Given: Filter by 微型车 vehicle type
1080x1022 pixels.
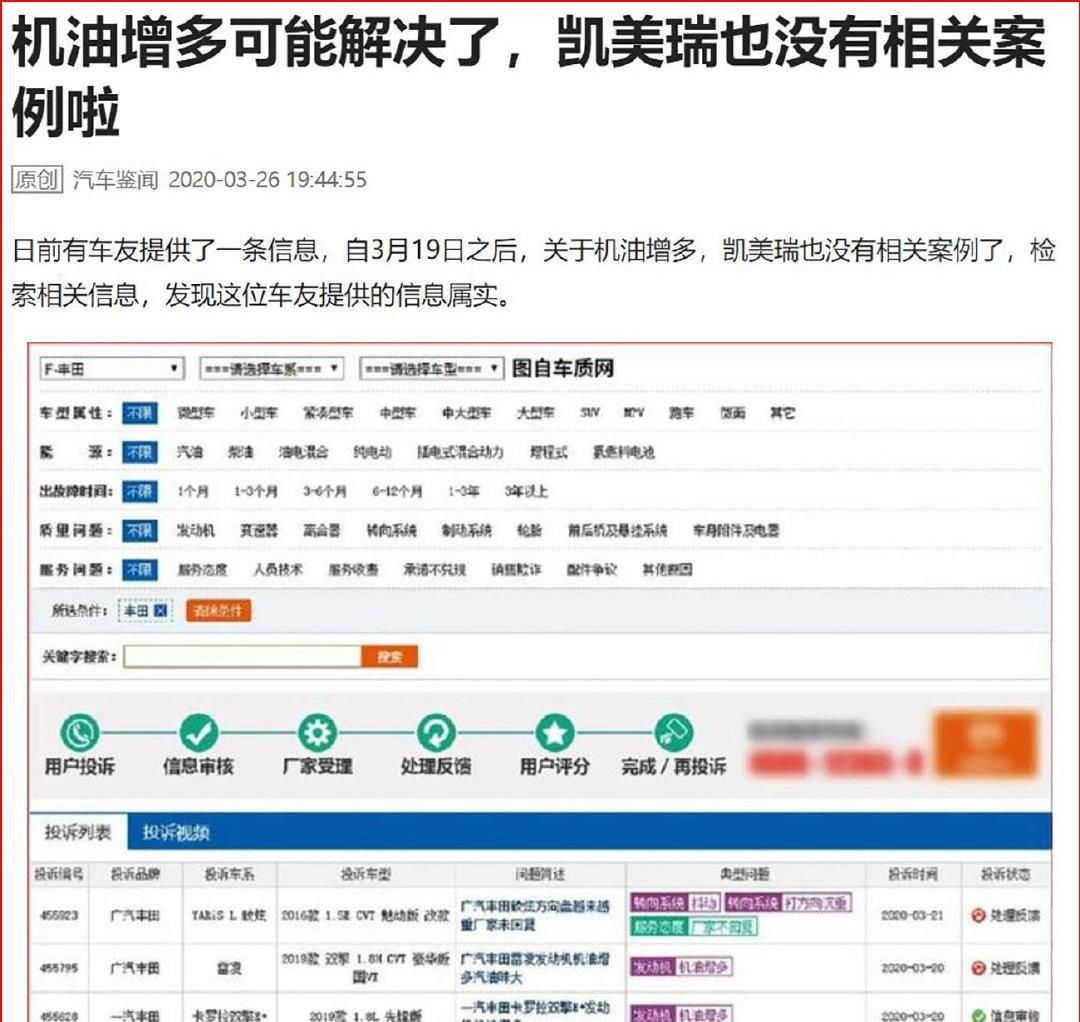Looking at the screenshot, I should pos(196,413).
